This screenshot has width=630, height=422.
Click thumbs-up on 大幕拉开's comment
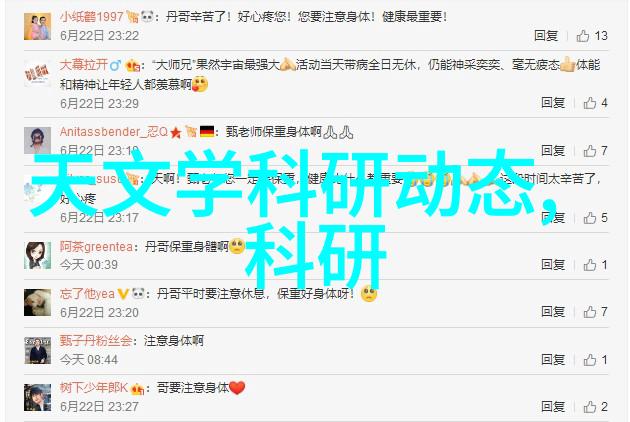(x=589, y=103)
